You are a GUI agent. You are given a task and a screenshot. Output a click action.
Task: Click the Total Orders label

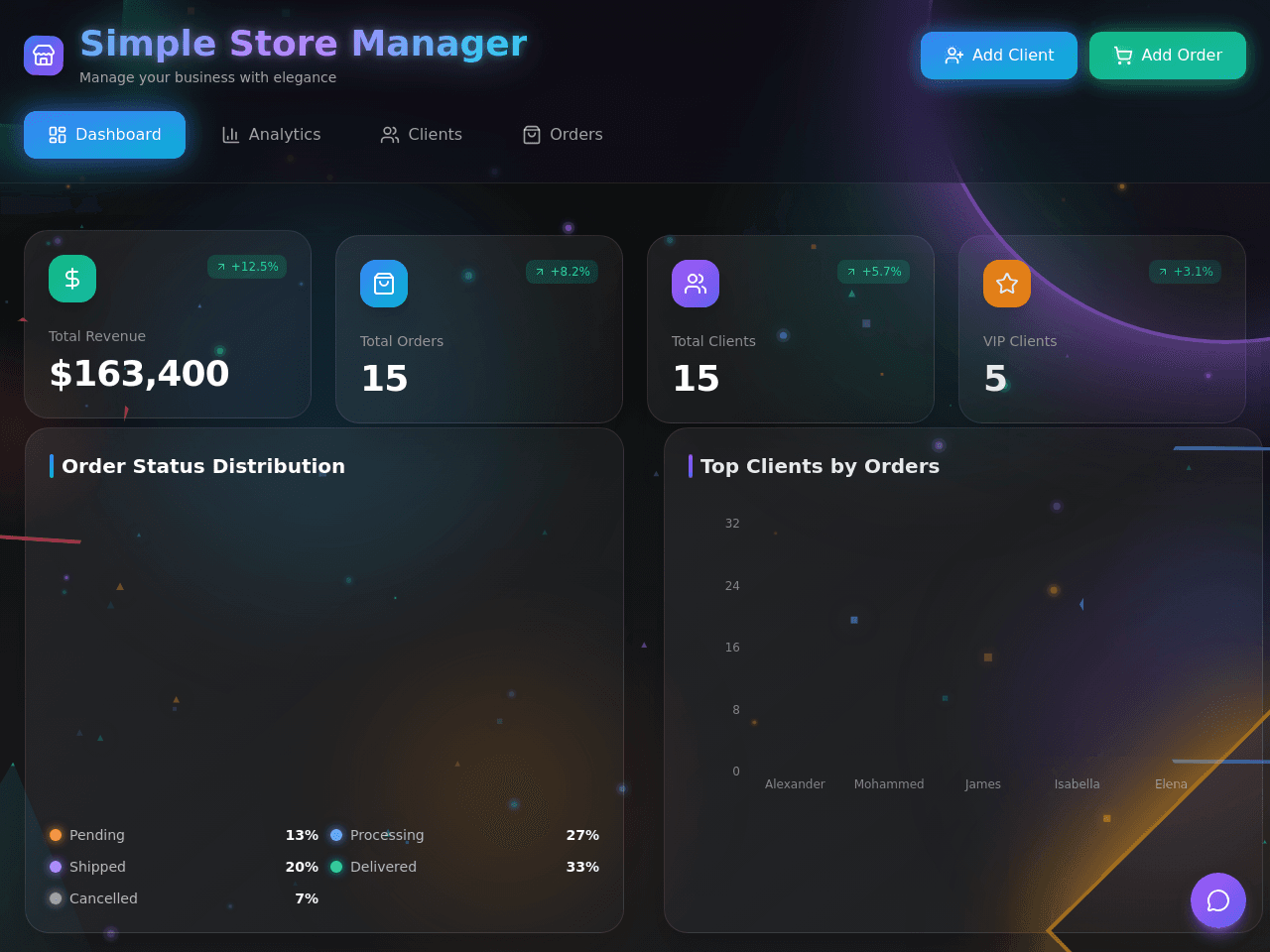pos(402,341)
